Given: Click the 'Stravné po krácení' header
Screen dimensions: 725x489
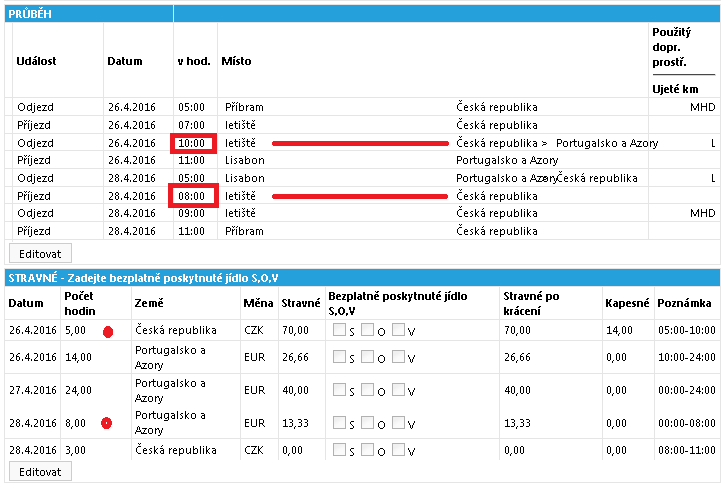Looking at the screenshot, I should point(531,303).
